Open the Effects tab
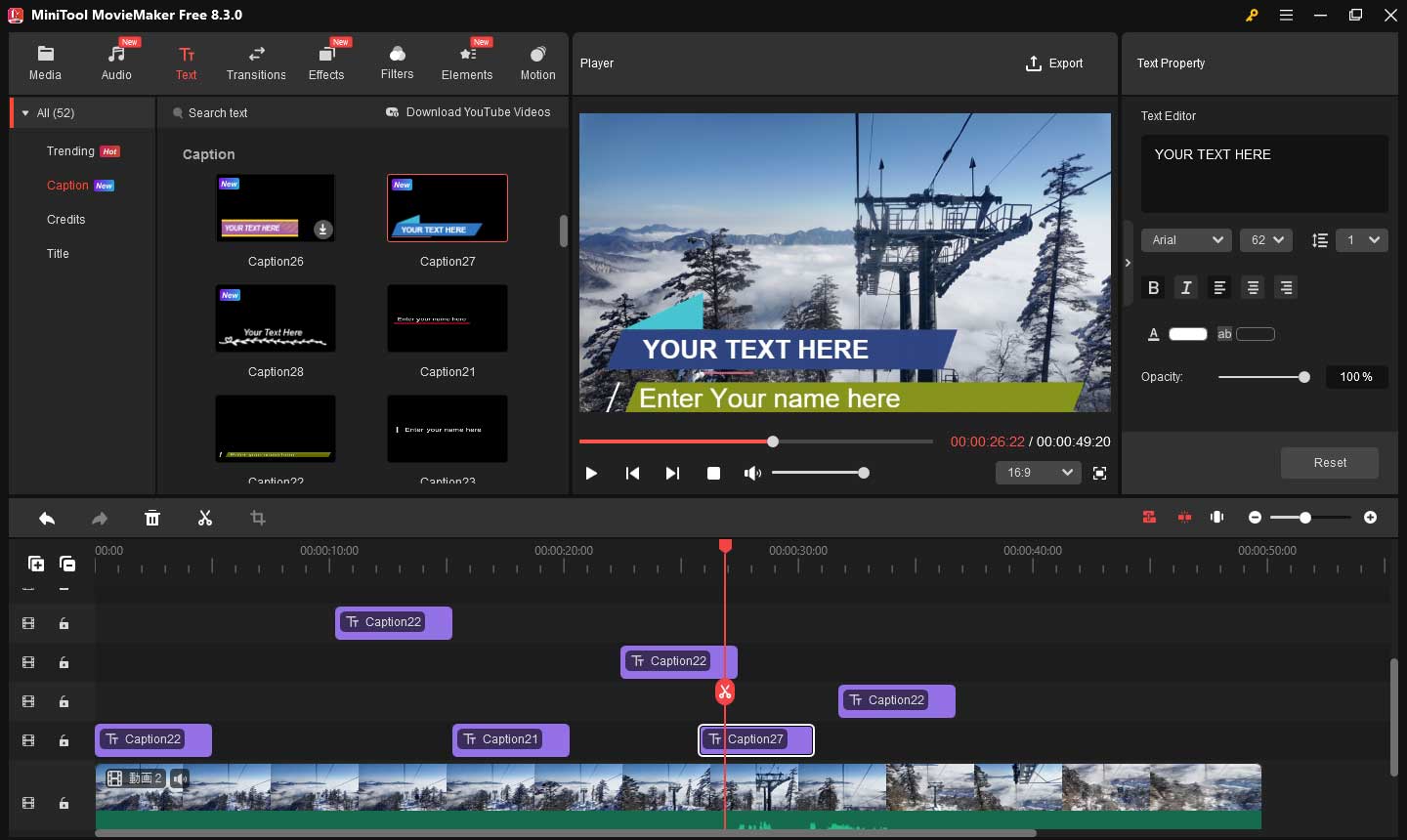 (x=326, y=63)
